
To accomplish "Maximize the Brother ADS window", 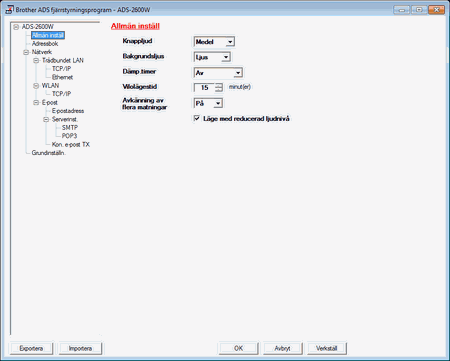I will click(419, 10).
